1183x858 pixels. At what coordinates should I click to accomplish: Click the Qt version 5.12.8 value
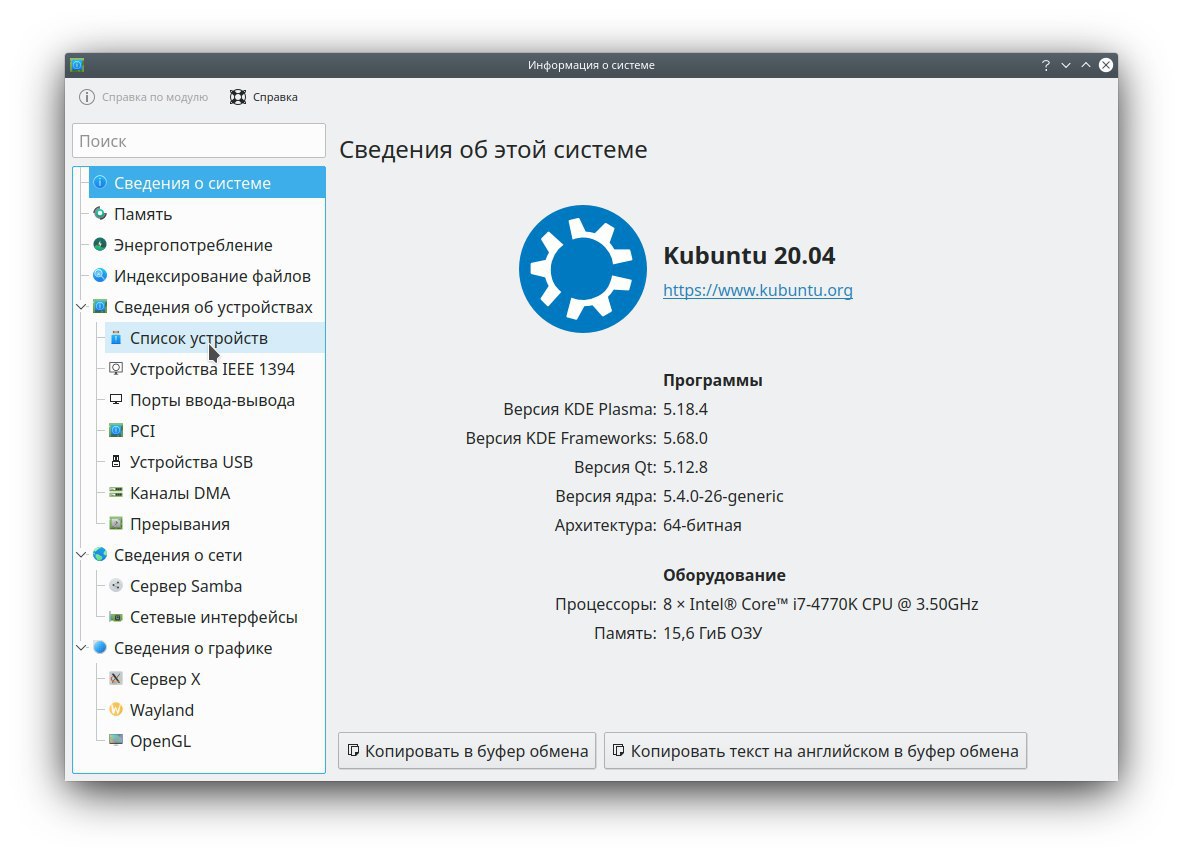[685, 467]
